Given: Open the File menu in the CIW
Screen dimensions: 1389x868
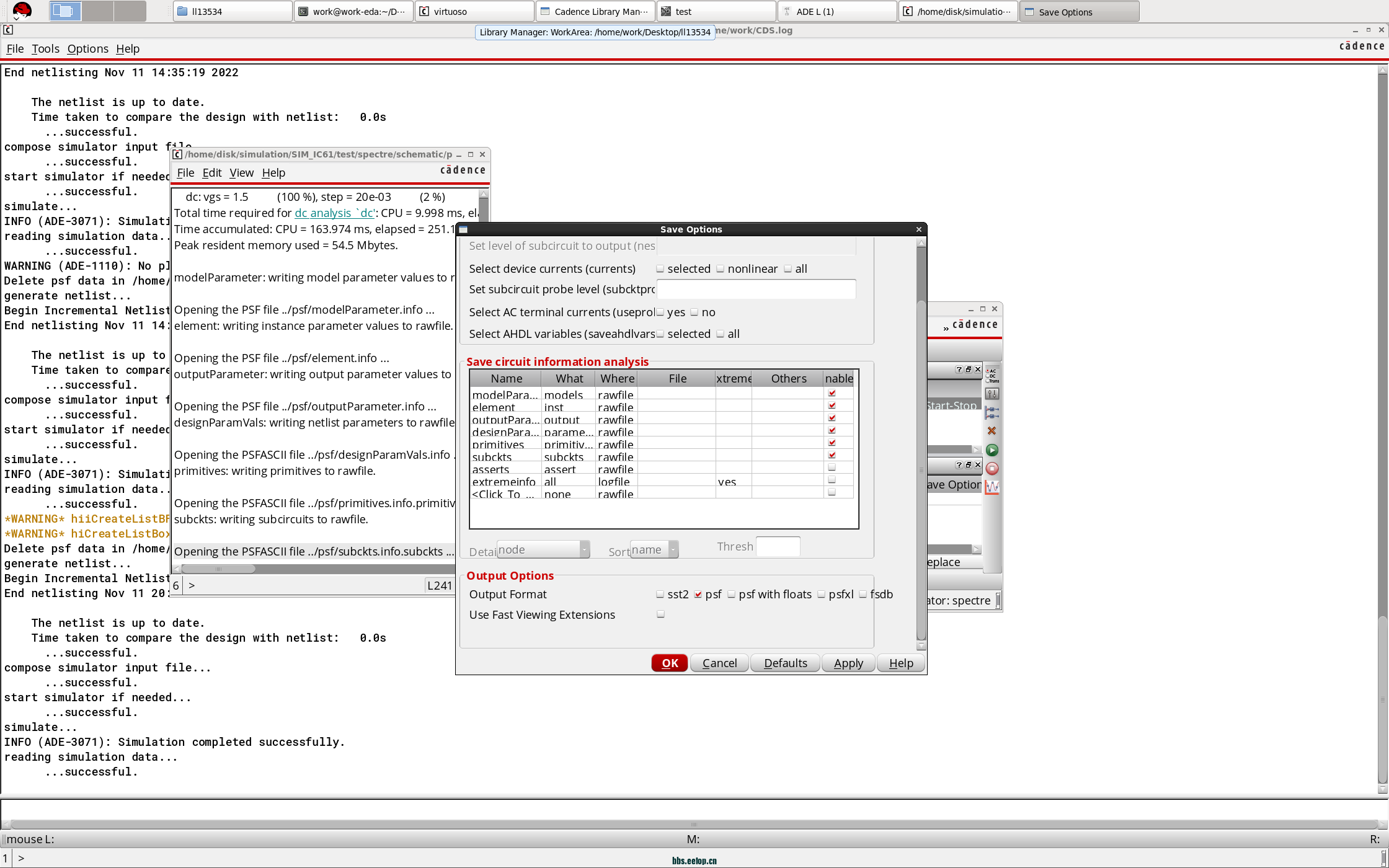Looking at the screenshot, I should (x=15, y=48).
